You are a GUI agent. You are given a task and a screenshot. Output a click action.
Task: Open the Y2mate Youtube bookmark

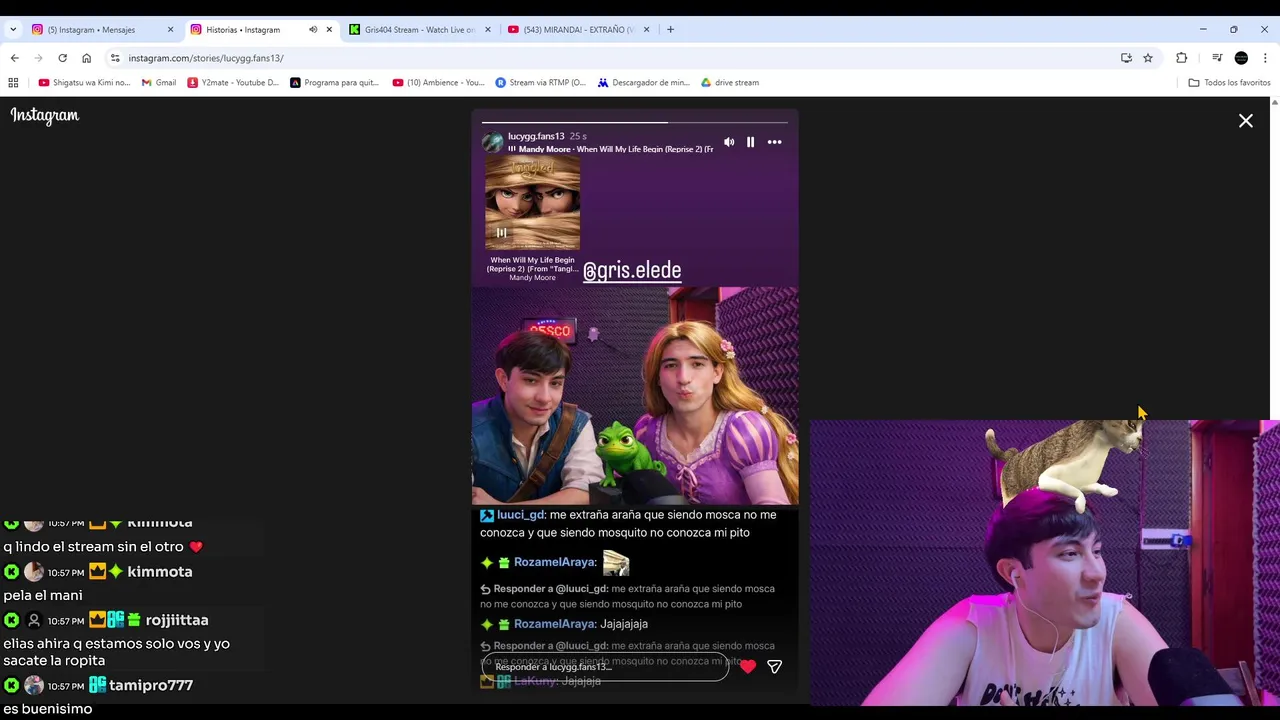tap(233, 83)
